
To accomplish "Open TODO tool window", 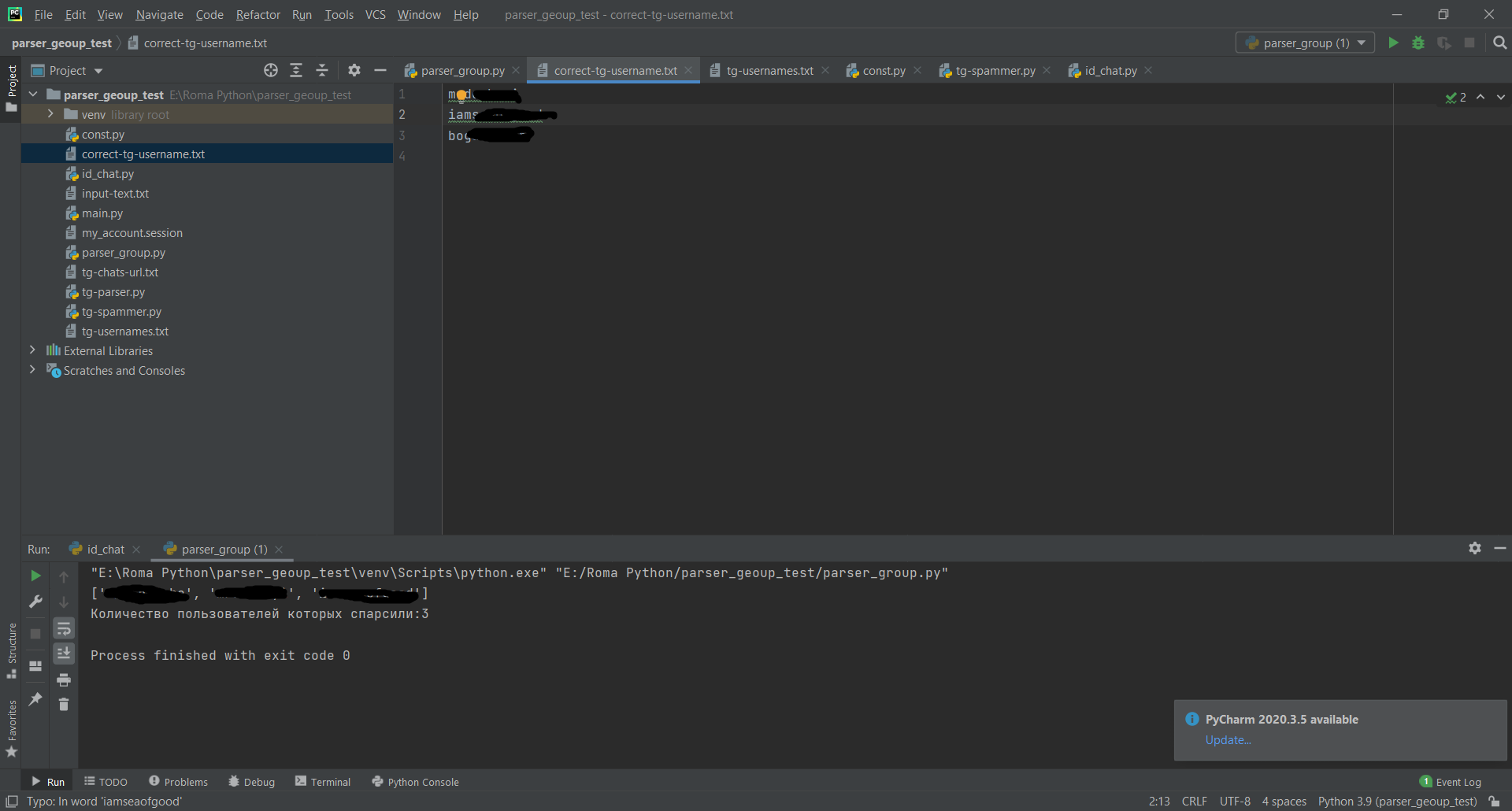I will [x=106, y=782].
